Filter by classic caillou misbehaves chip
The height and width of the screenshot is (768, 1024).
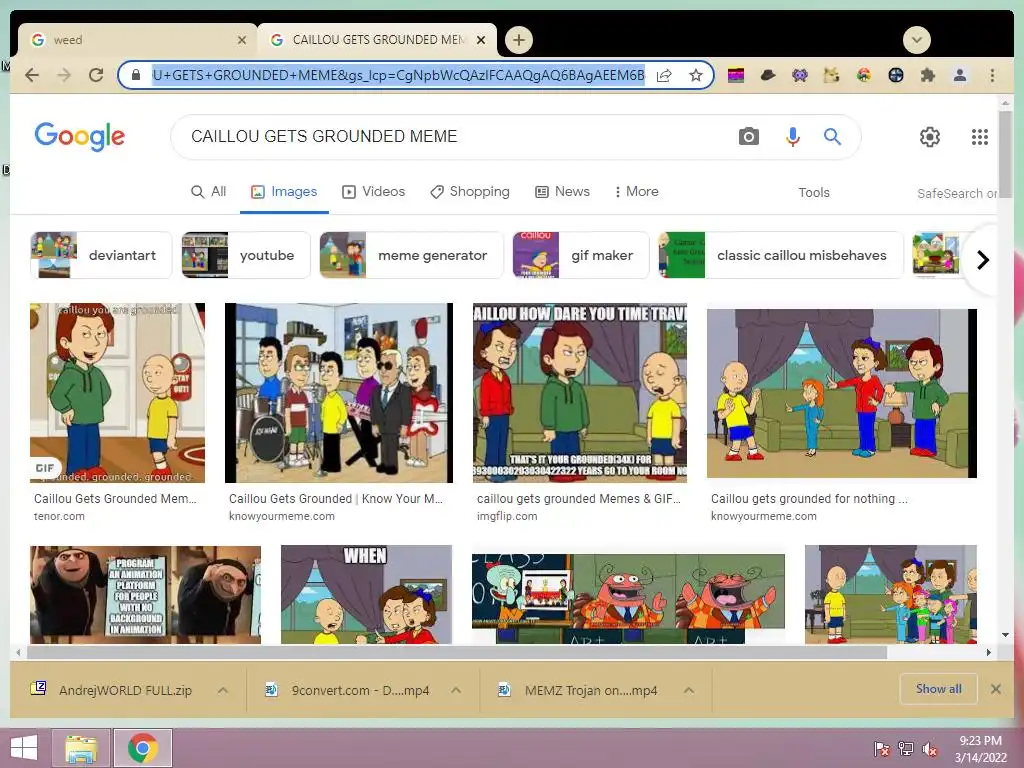coord(781,255)
